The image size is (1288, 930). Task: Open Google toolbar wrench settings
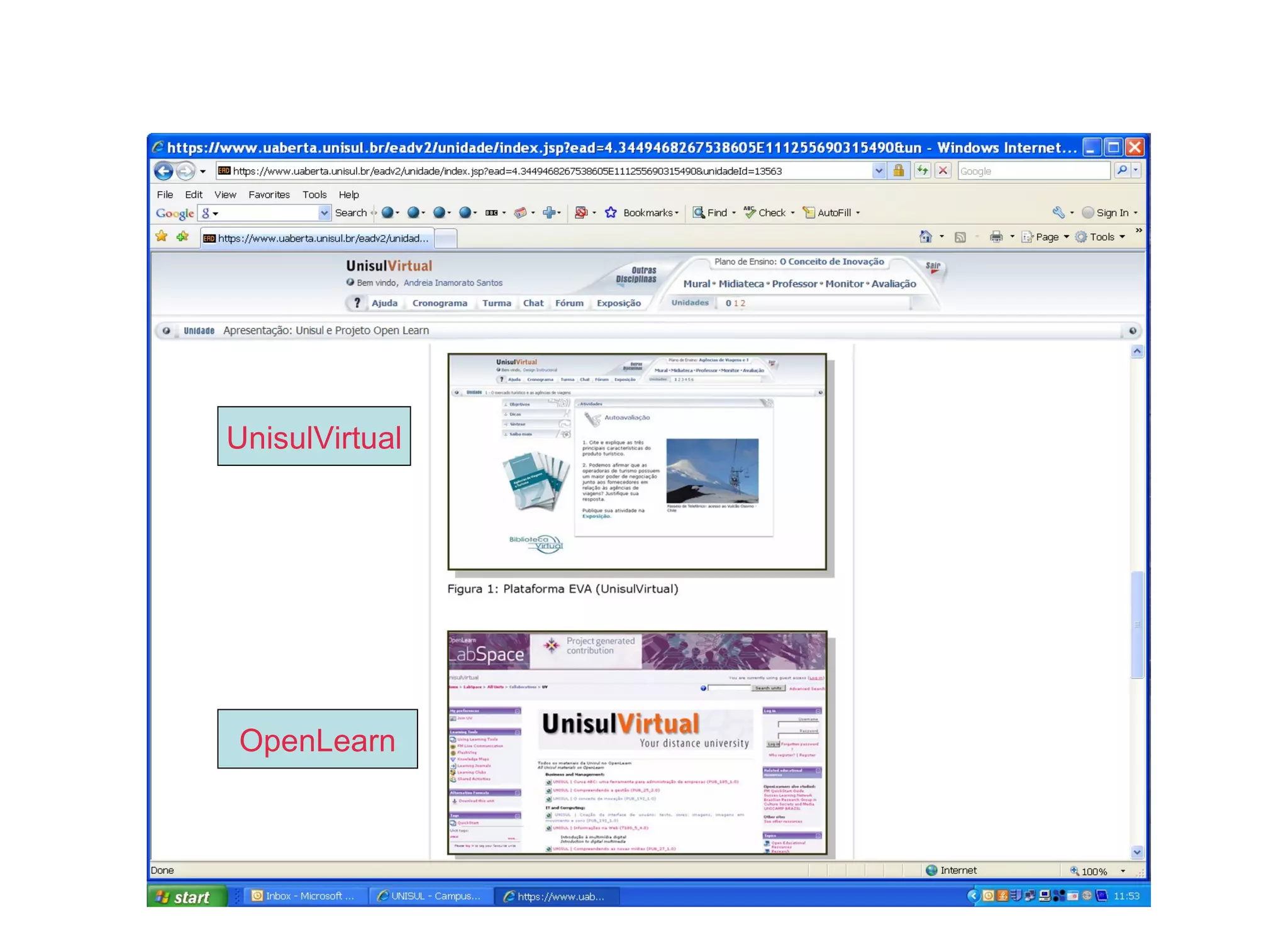(1058, 213)
